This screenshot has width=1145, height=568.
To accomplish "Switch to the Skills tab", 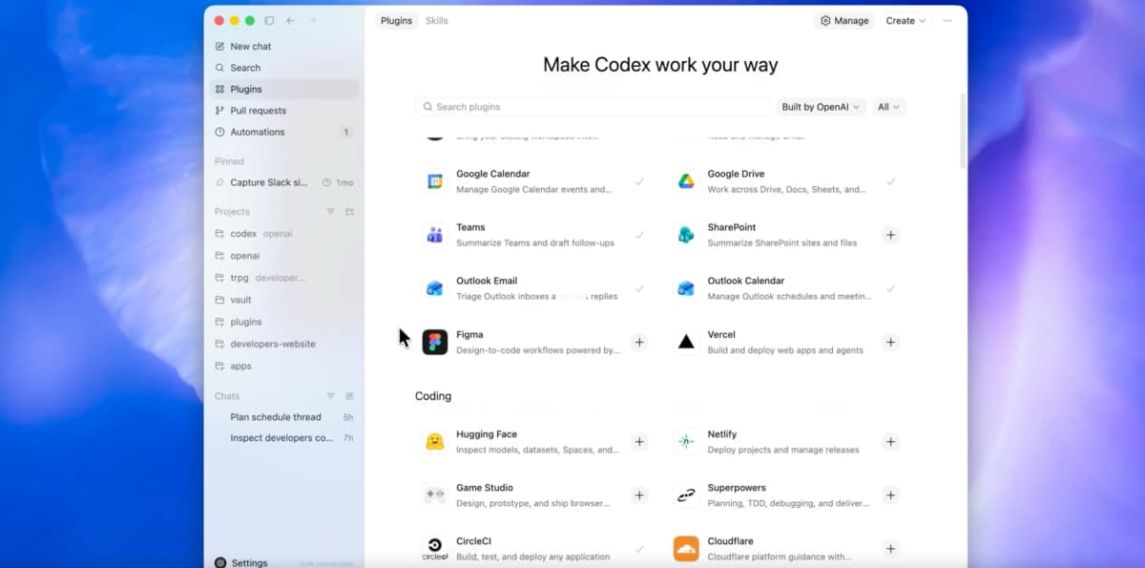I will pos(436,21).
